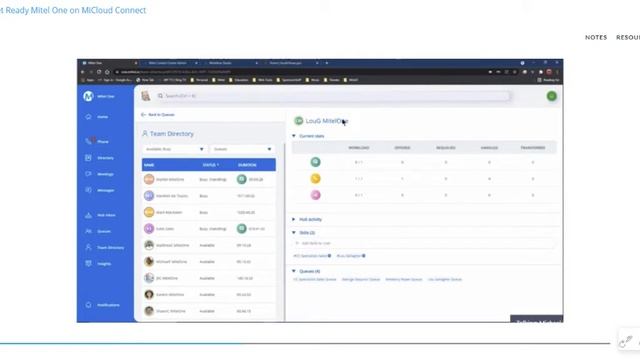Sort by the STATUS column header
Image resolution: width=640 pixels, height=360 pixels.
pos(211,165)
